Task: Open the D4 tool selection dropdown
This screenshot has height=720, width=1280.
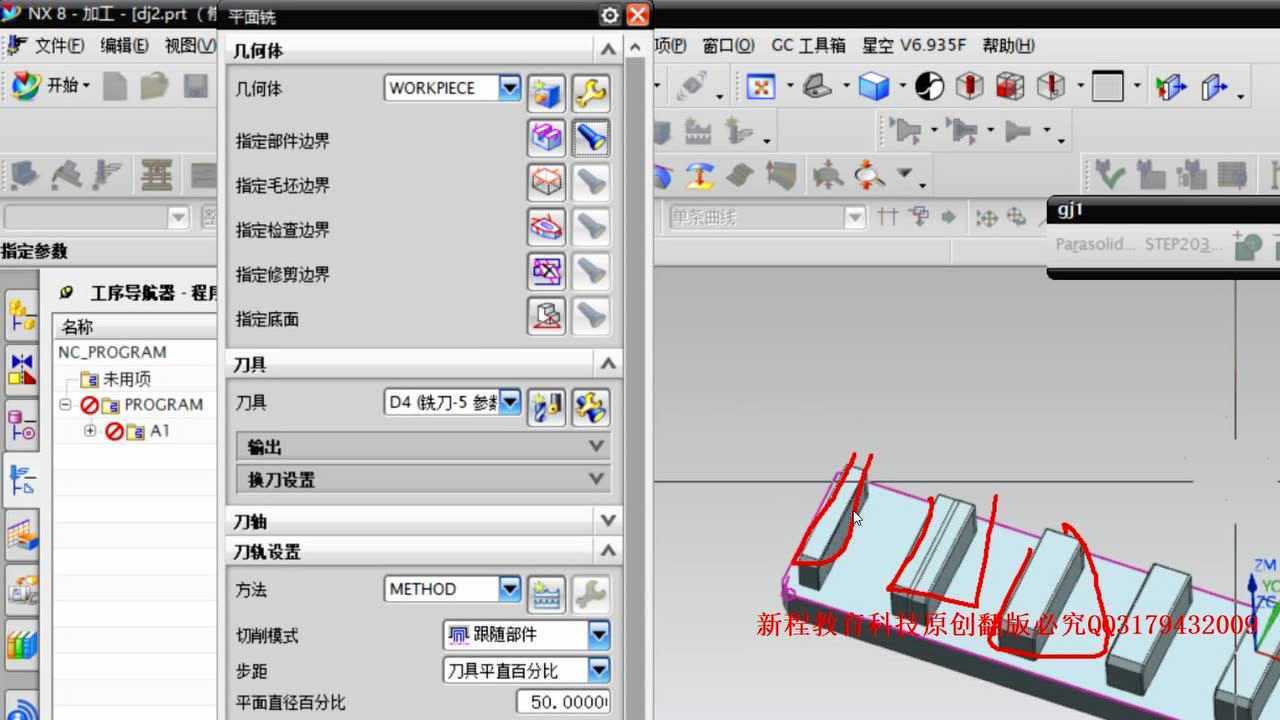Action: (510, 403)
